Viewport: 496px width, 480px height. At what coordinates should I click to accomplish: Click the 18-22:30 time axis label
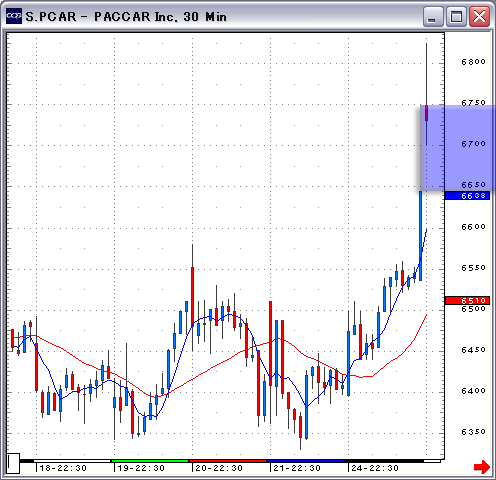click(63, 468)
